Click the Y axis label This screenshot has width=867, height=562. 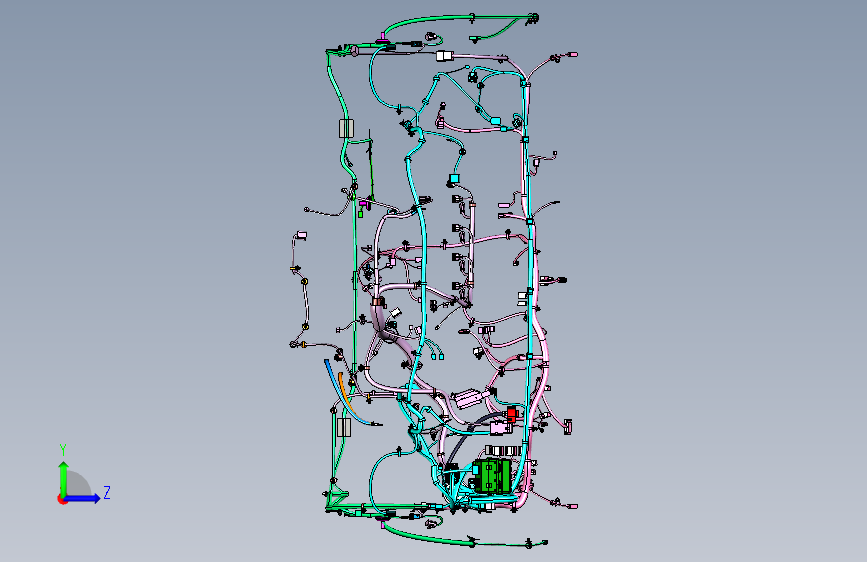63,450
